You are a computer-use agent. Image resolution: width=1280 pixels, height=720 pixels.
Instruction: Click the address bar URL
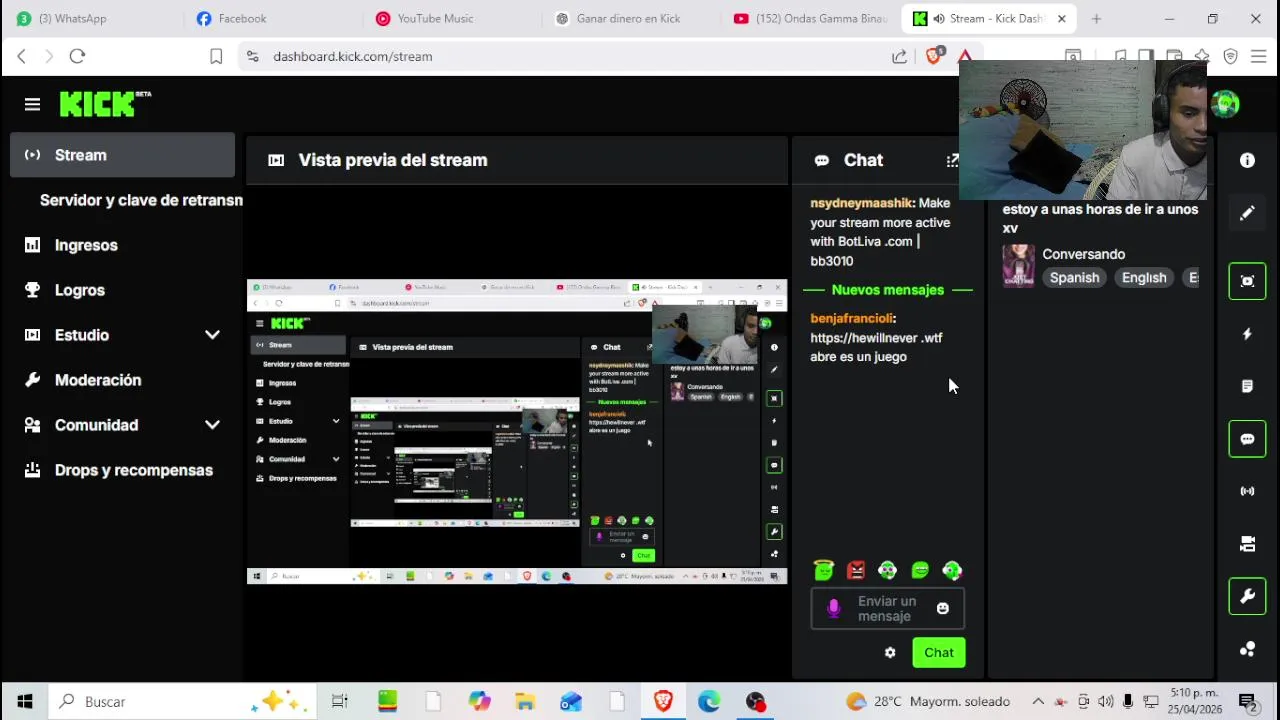353,56
